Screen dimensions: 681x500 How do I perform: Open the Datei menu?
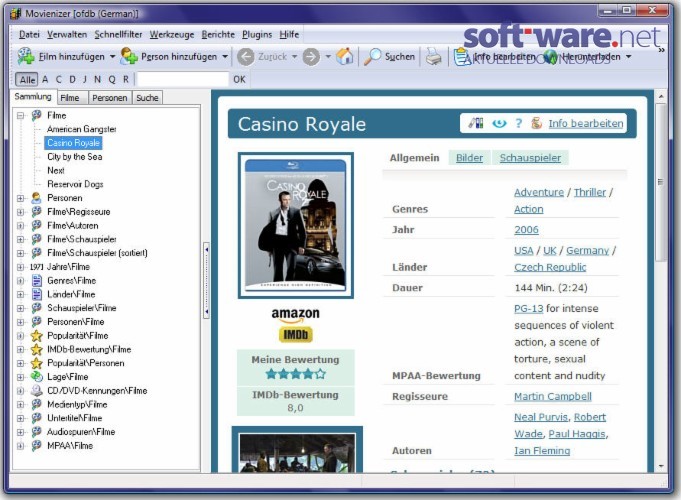click(29, 34)
